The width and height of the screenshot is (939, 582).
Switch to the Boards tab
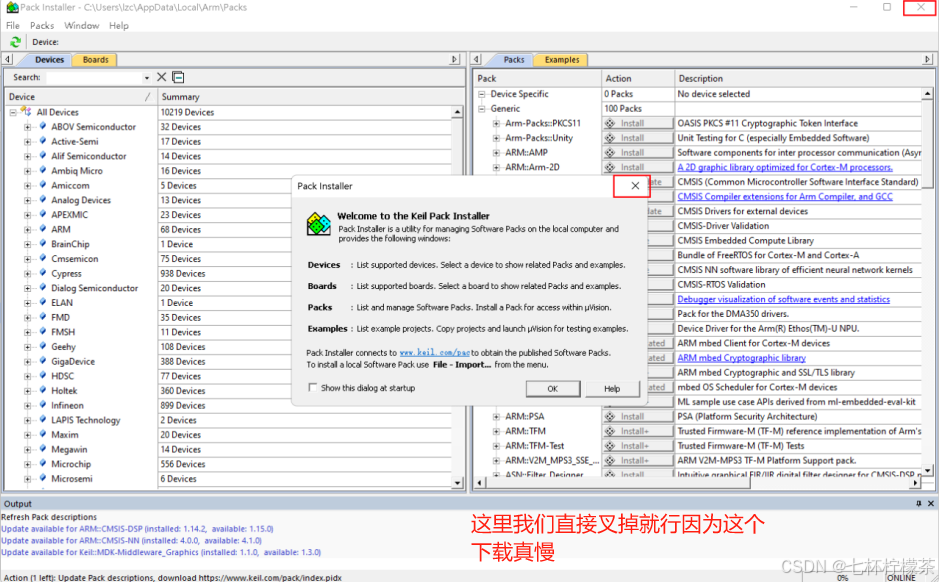(x=95, y=60)
